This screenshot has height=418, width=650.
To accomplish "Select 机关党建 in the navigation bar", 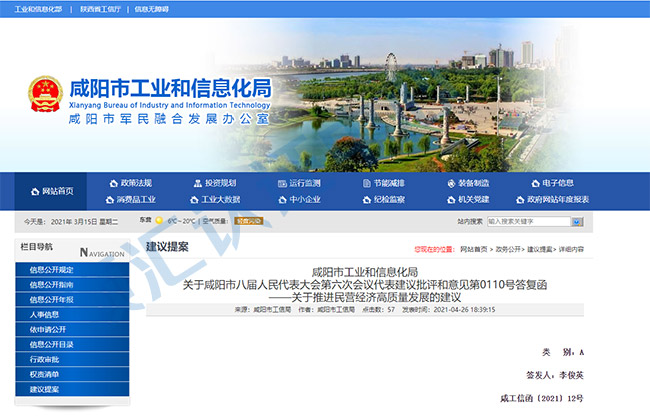I will [474, 200].
